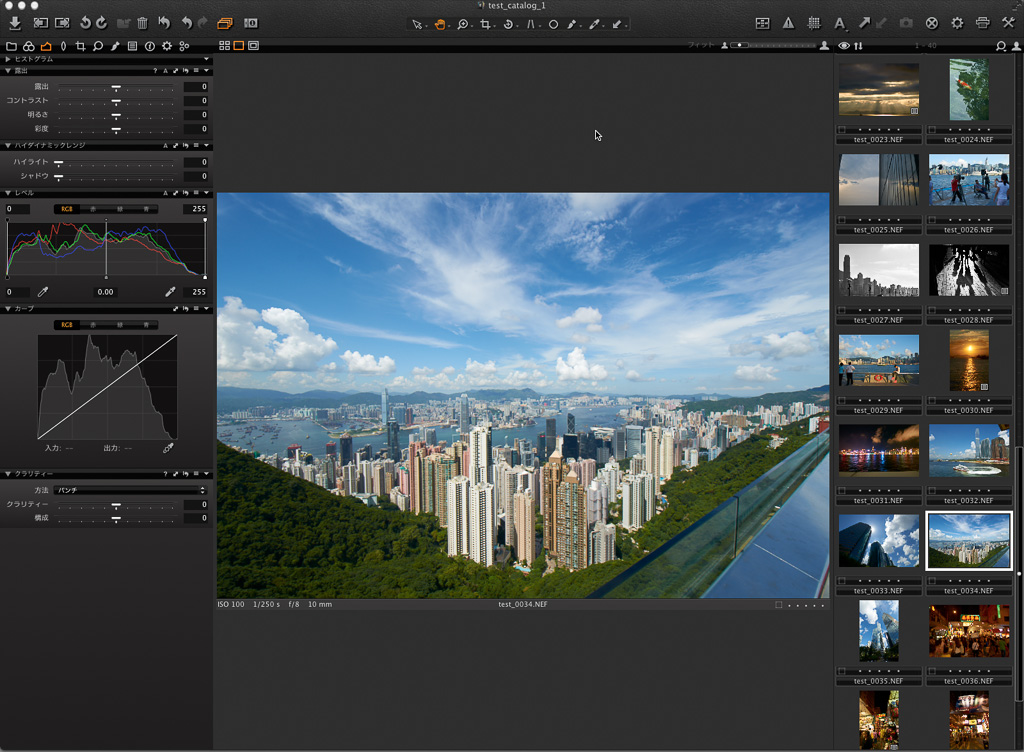Tick the checkbox under test_0033.NEF thumbnail
Image resolution: width=1024 pixels, height=752 pixels.
point(842,581)
